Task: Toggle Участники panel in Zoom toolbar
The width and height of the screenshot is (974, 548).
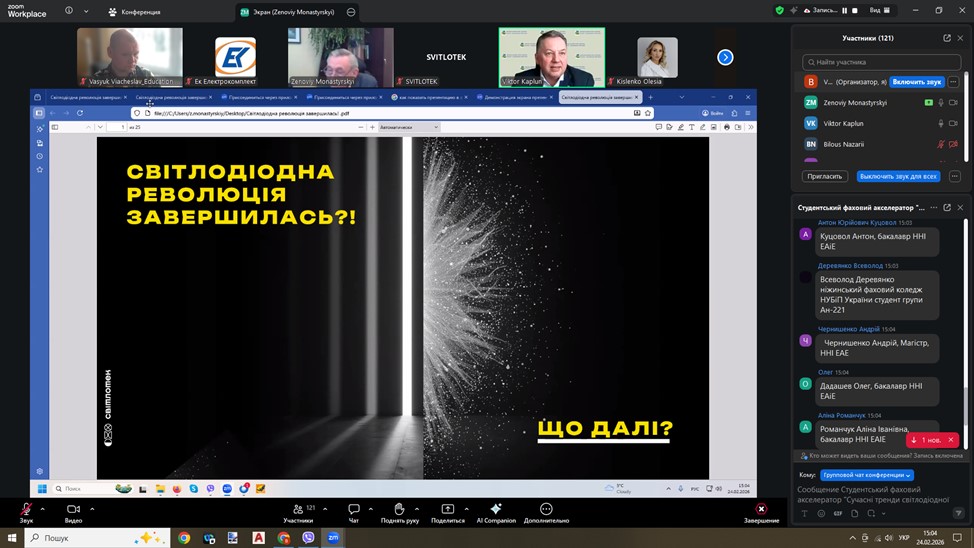Action: click(298, 513)
